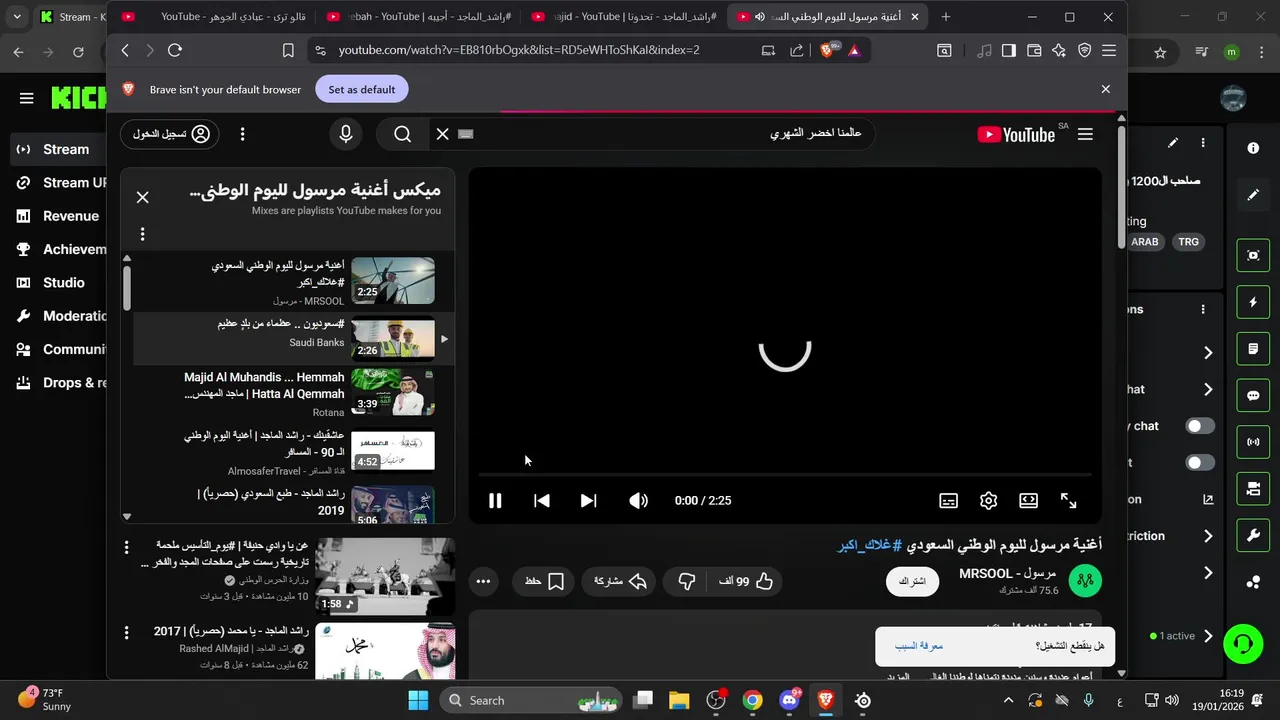
Task: Play the Majid Al Muhandis Hemmah video
Action: (x=293, y=393)
